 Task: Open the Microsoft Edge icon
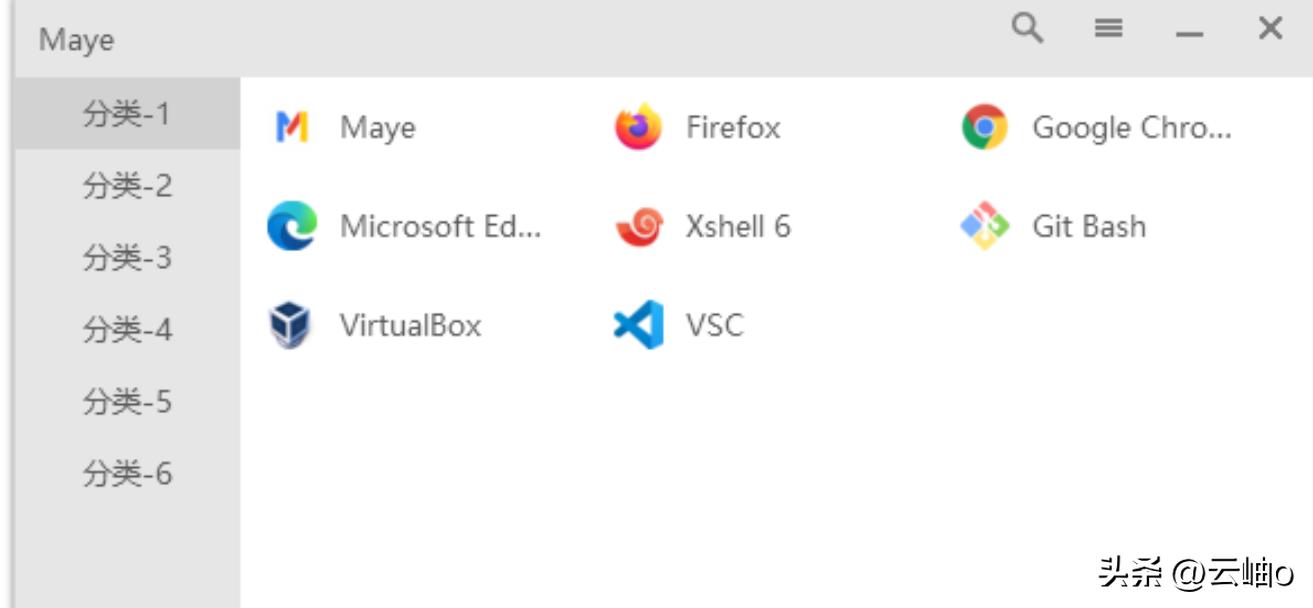(291, 226)
